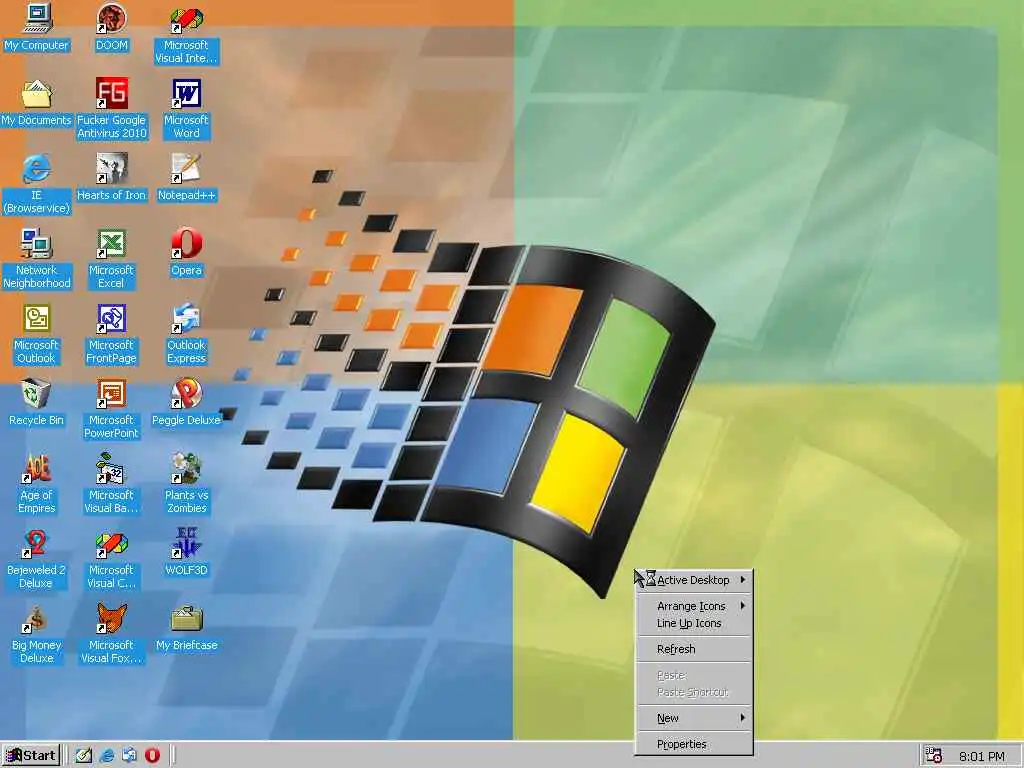The width and height of the screenshot is (1024, 768).
Task: Launch Opera from the quick launch bar
Action: (152, 756)
